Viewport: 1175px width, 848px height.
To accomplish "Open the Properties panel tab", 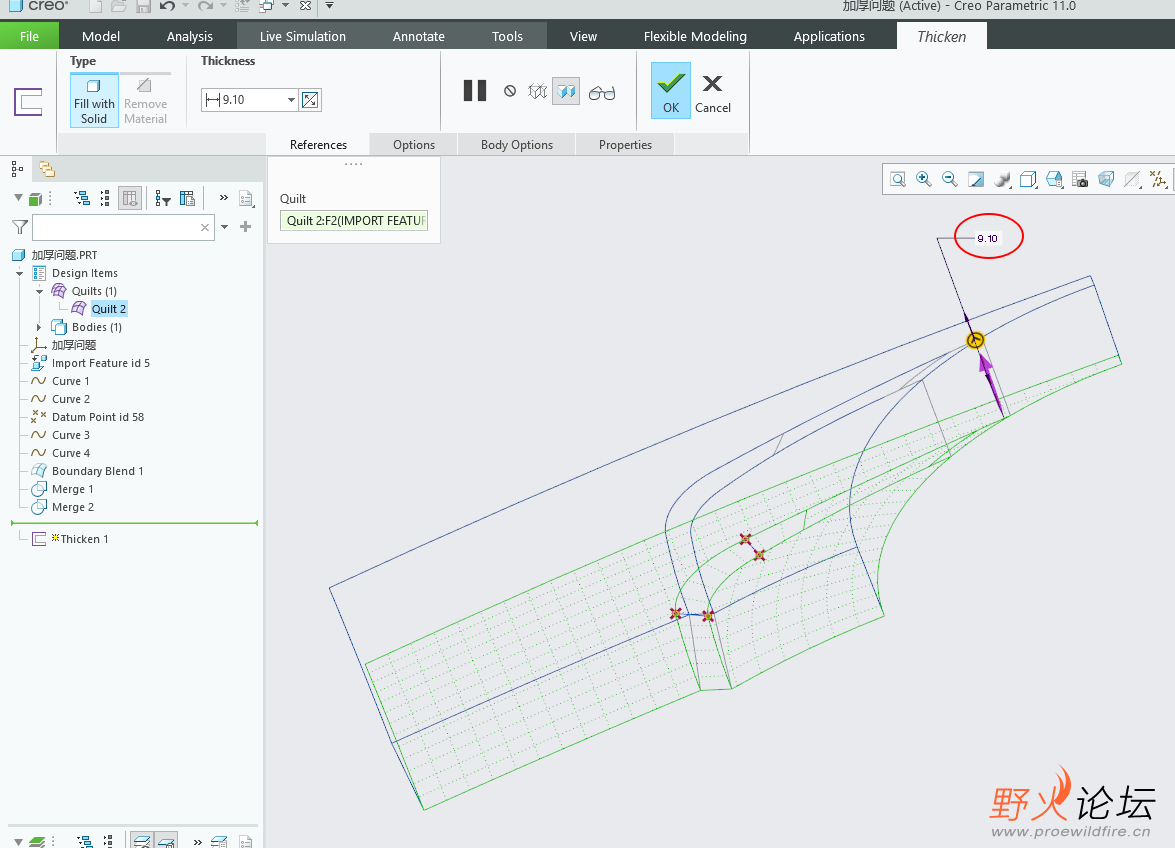I will point(625,145).
